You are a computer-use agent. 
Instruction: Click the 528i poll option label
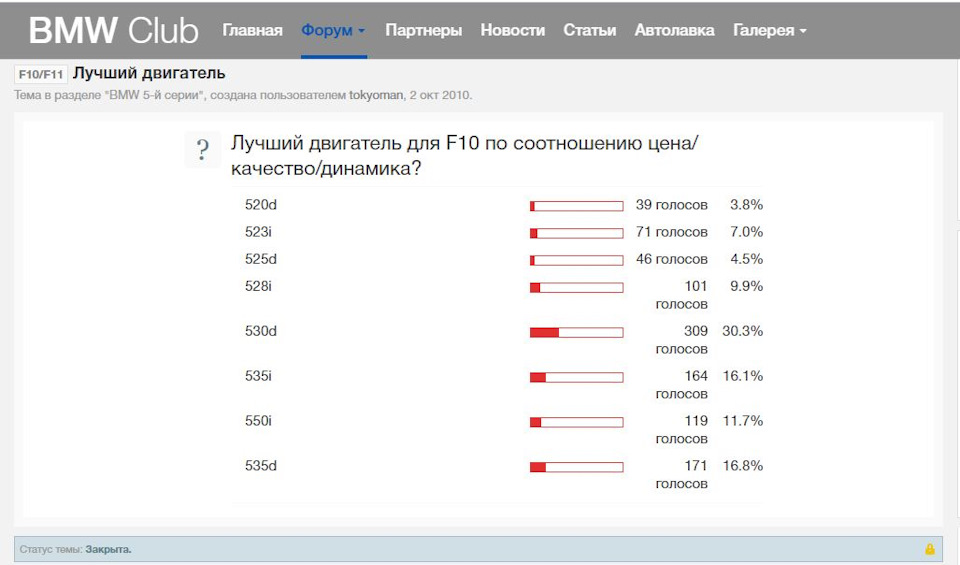[x=258, y=286]
